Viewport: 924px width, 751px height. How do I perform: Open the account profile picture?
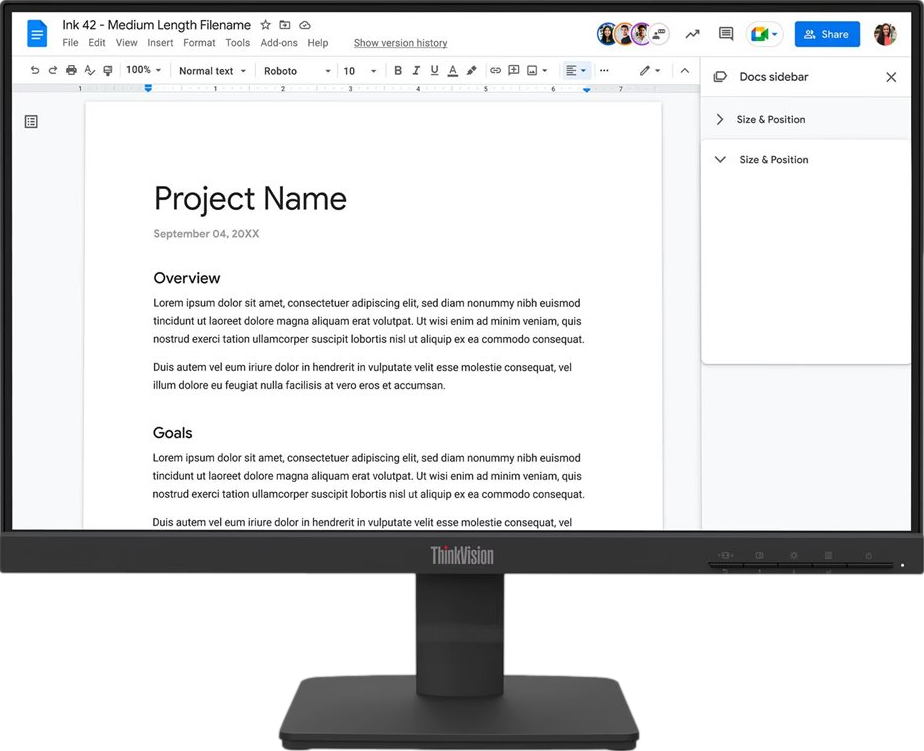coord(885,34)
